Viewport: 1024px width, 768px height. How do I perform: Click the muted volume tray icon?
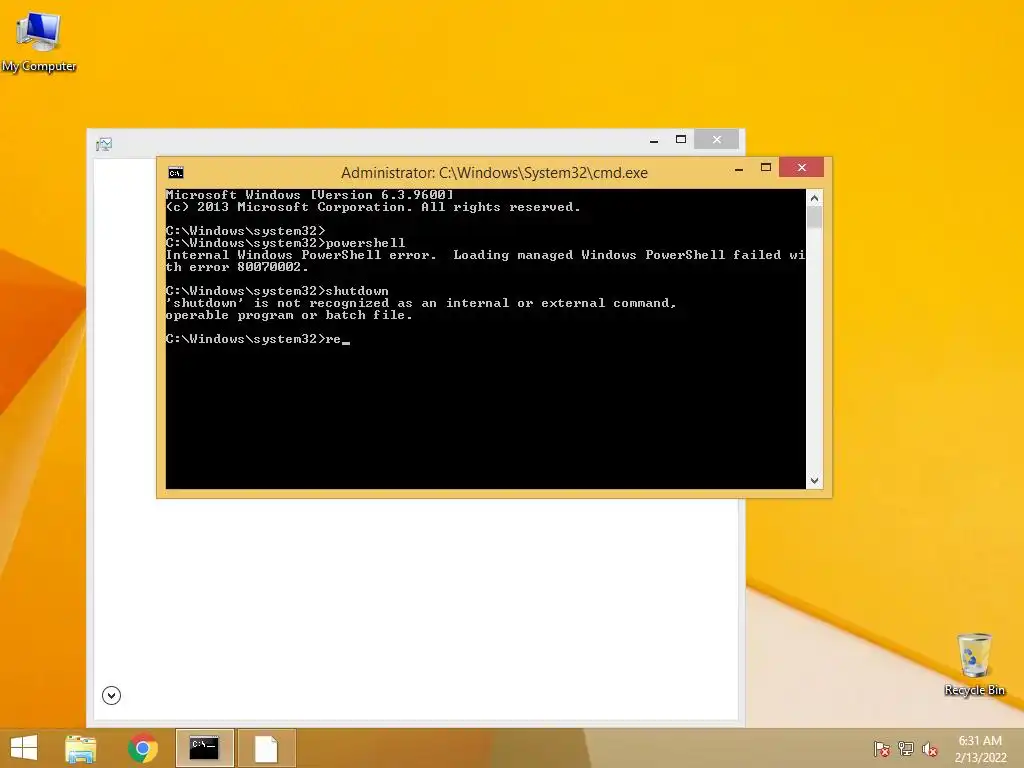click(x=930, y=749)
